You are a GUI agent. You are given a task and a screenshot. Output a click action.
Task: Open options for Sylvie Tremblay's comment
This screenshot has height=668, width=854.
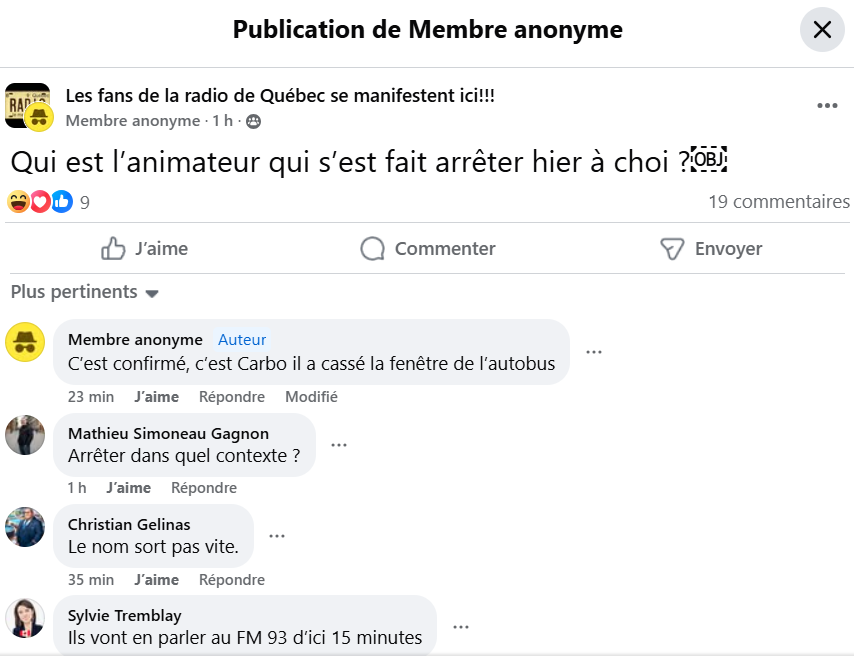pyautogui.click(x=461, y=627)
